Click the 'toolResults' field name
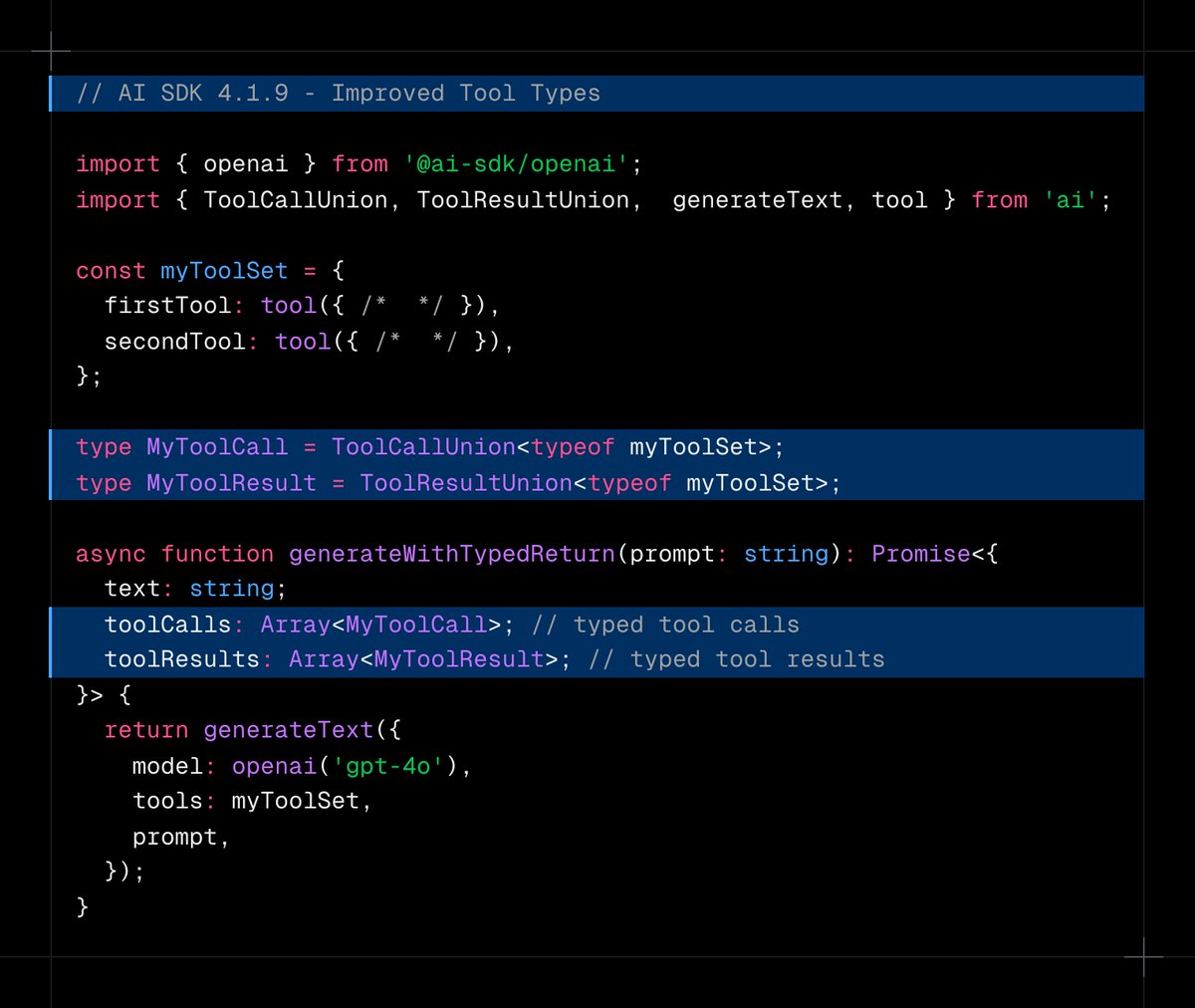The image size is (1195, 1008). tap(181, 659)
